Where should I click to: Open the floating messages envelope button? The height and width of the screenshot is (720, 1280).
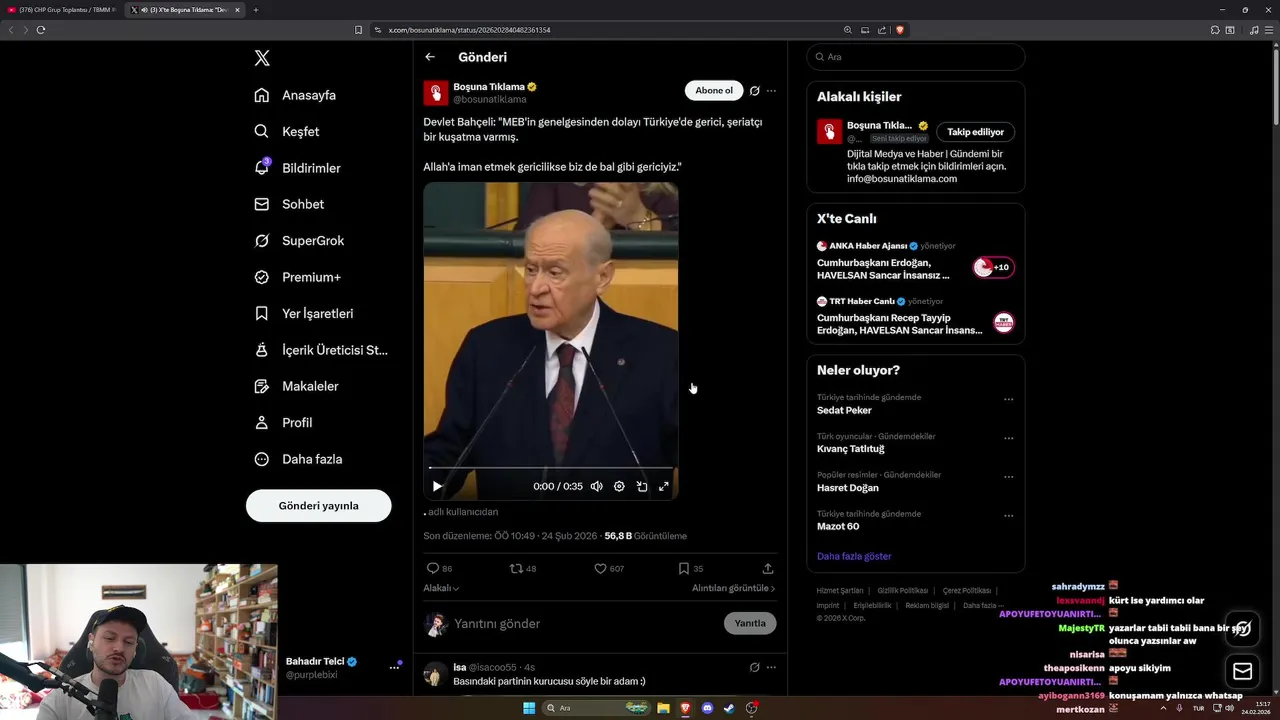coord(1243,672)
